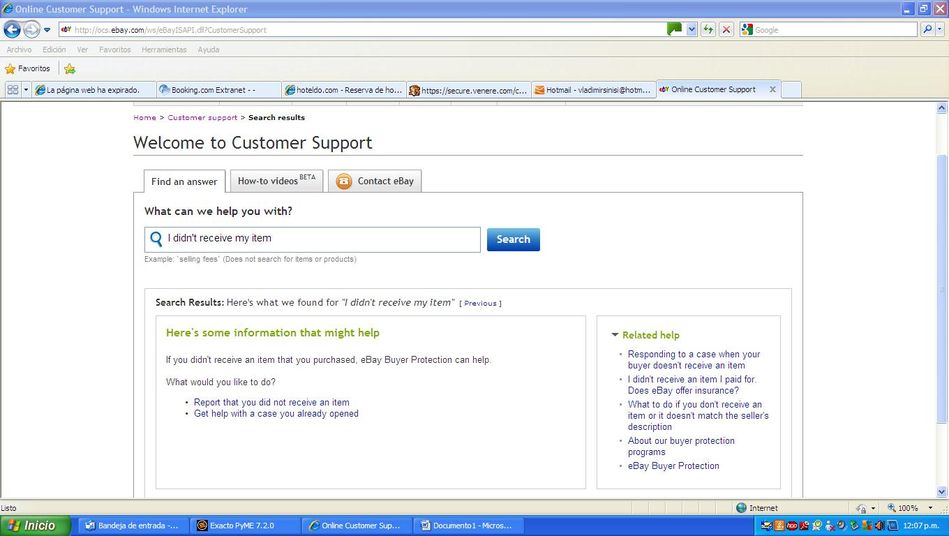949x536 pixels.
Task: Click the Internet zone globe icon in status bar
Action: pos(741,508)
